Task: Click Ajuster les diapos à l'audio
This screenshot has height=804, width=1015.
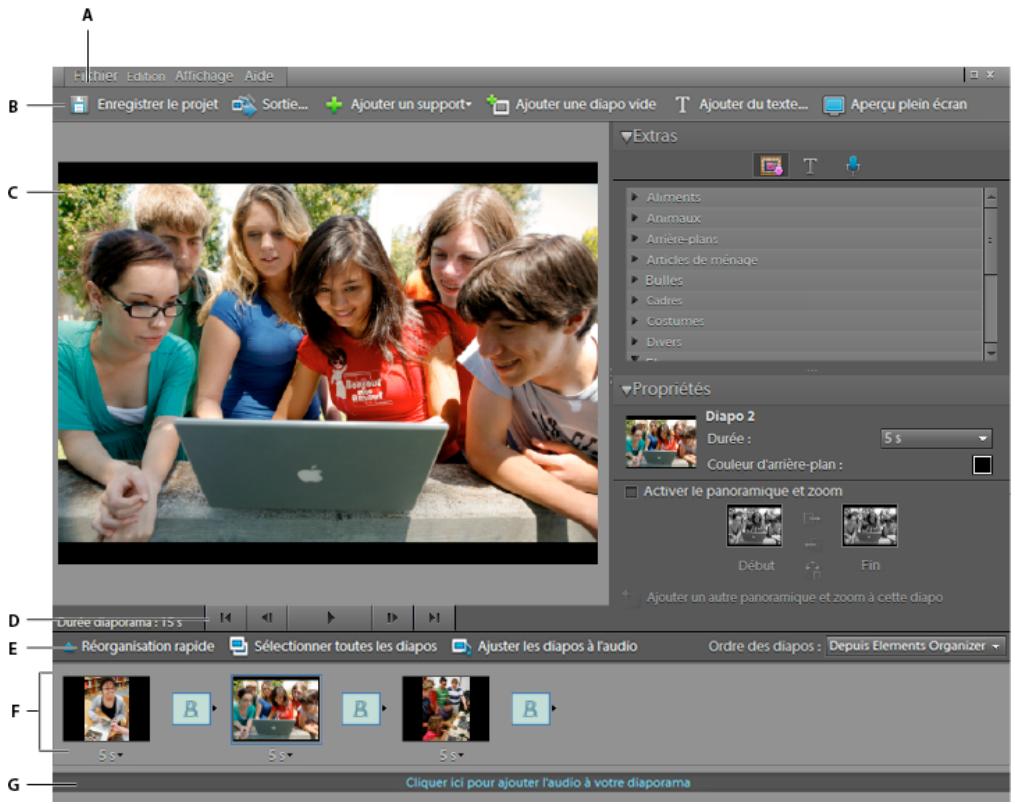Action: click(544, 647)
